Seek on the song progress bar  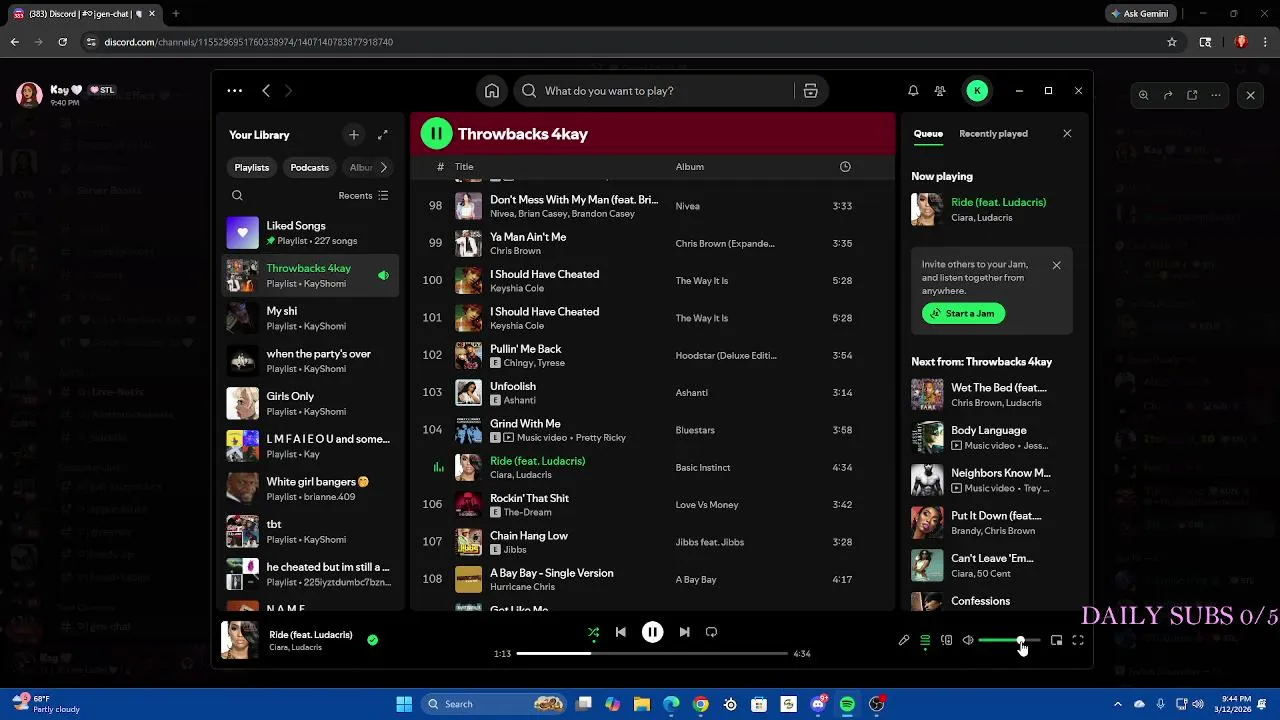(x=652, y=654)
